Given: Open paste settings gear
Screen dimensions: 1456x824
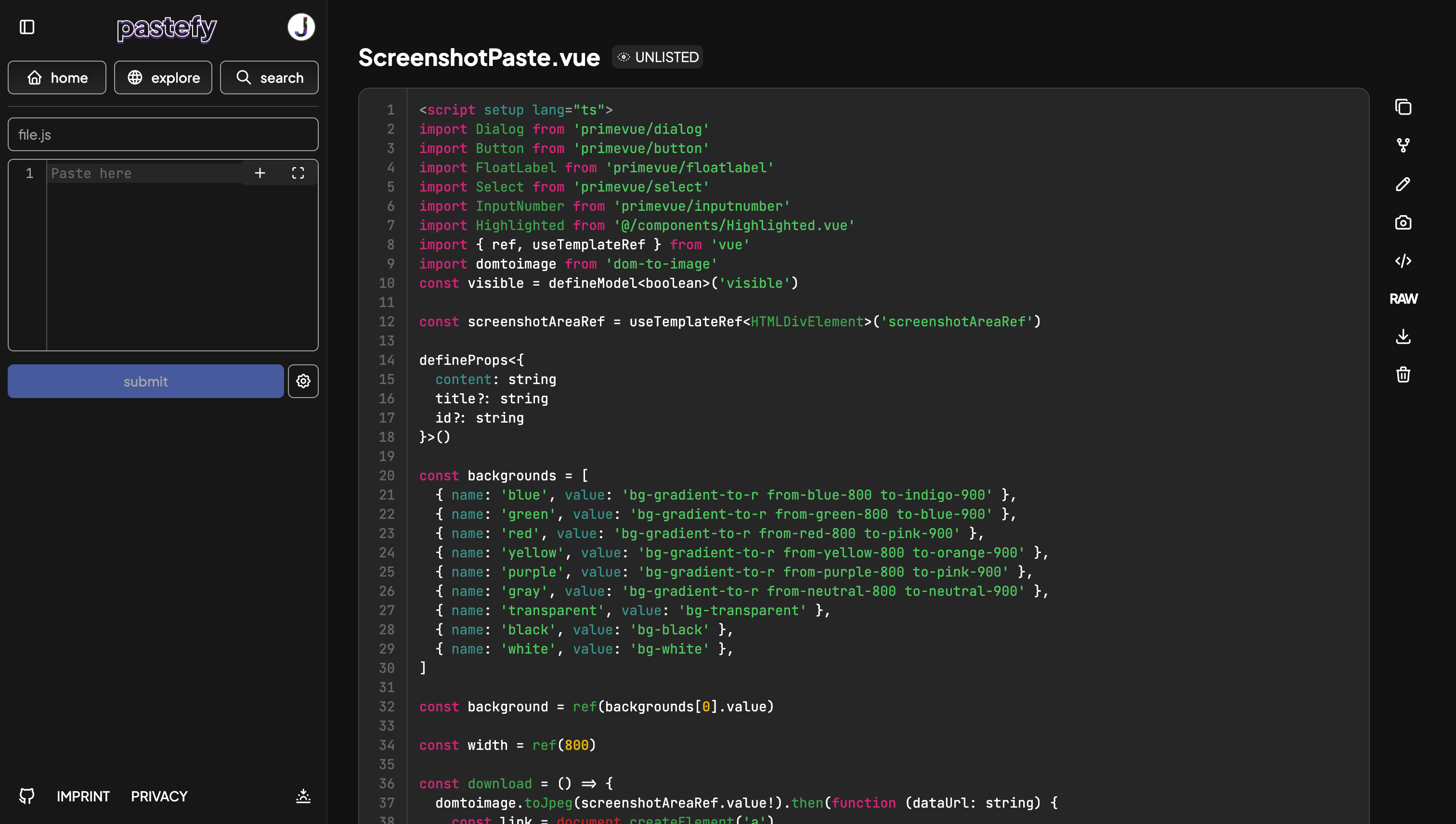Looking at the screenshot, I should [303, 382].
